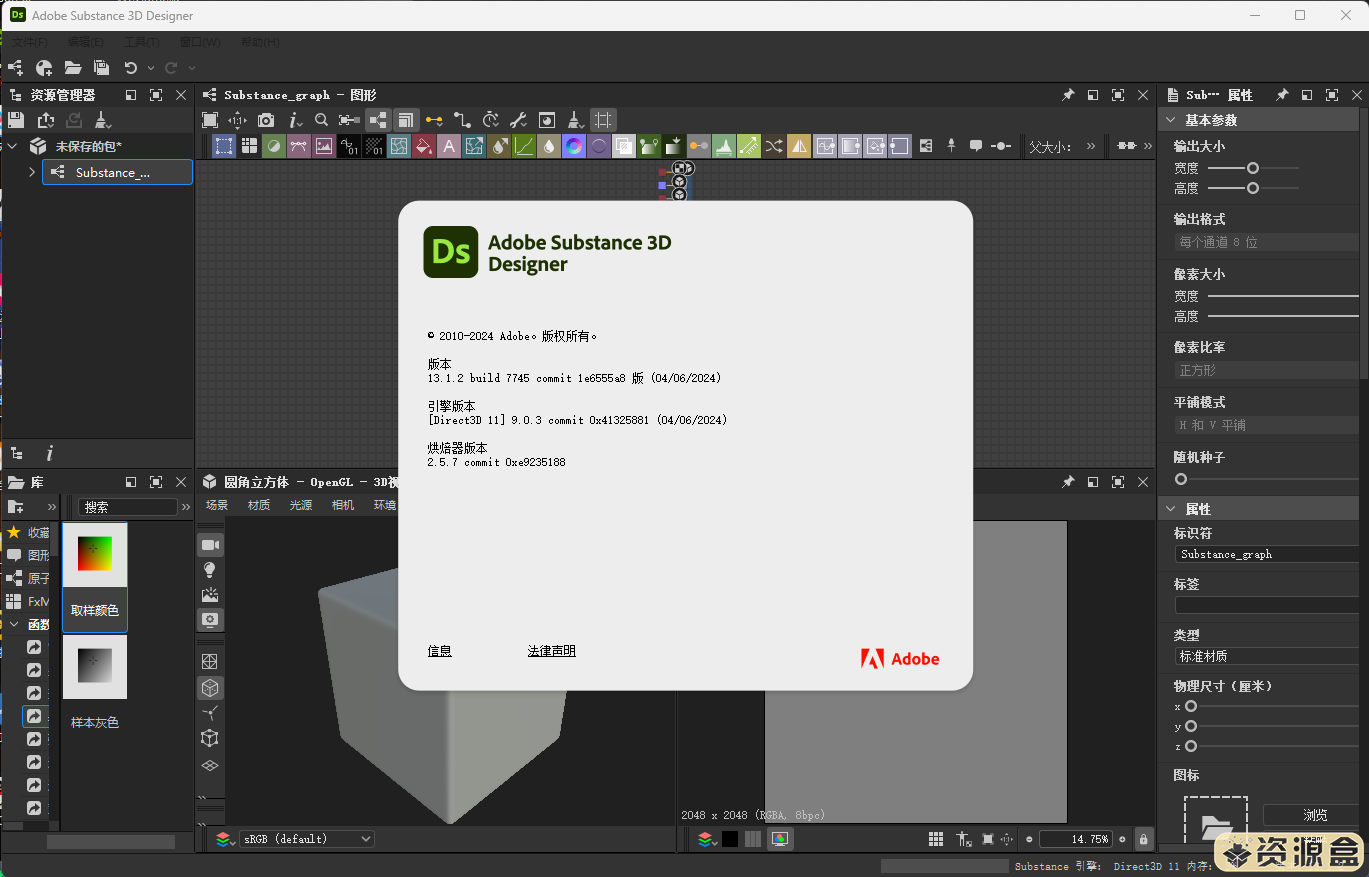Click the wrench tools icon in graph toolbar

pyautogui.click(x=518, y=120)
